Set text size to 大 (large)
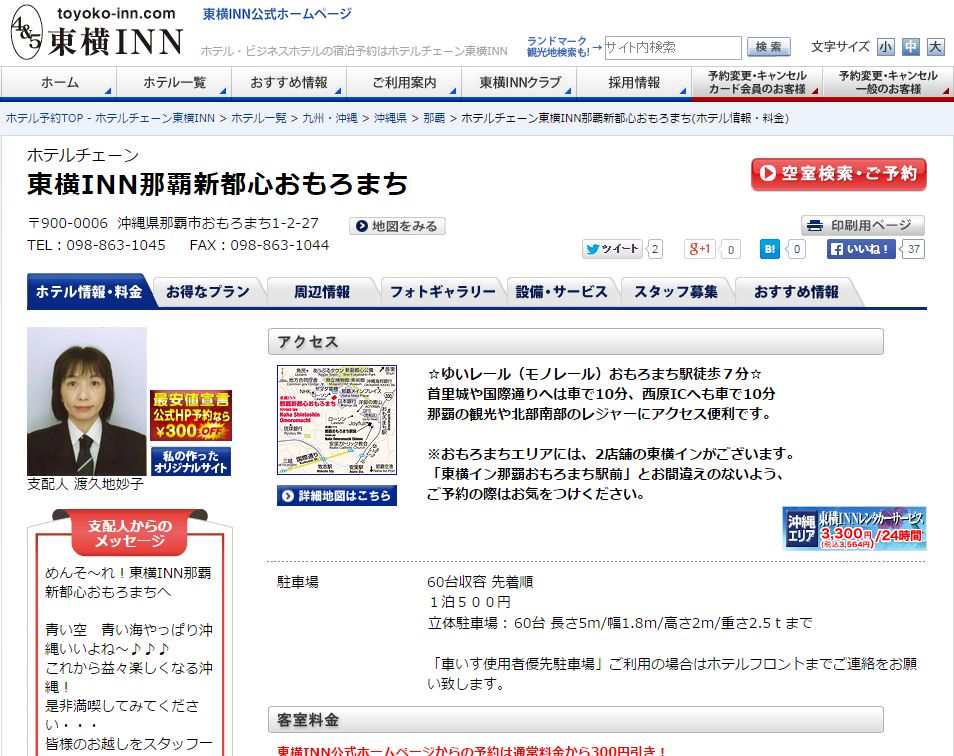The image size is (954, 756). pos(935,47)
